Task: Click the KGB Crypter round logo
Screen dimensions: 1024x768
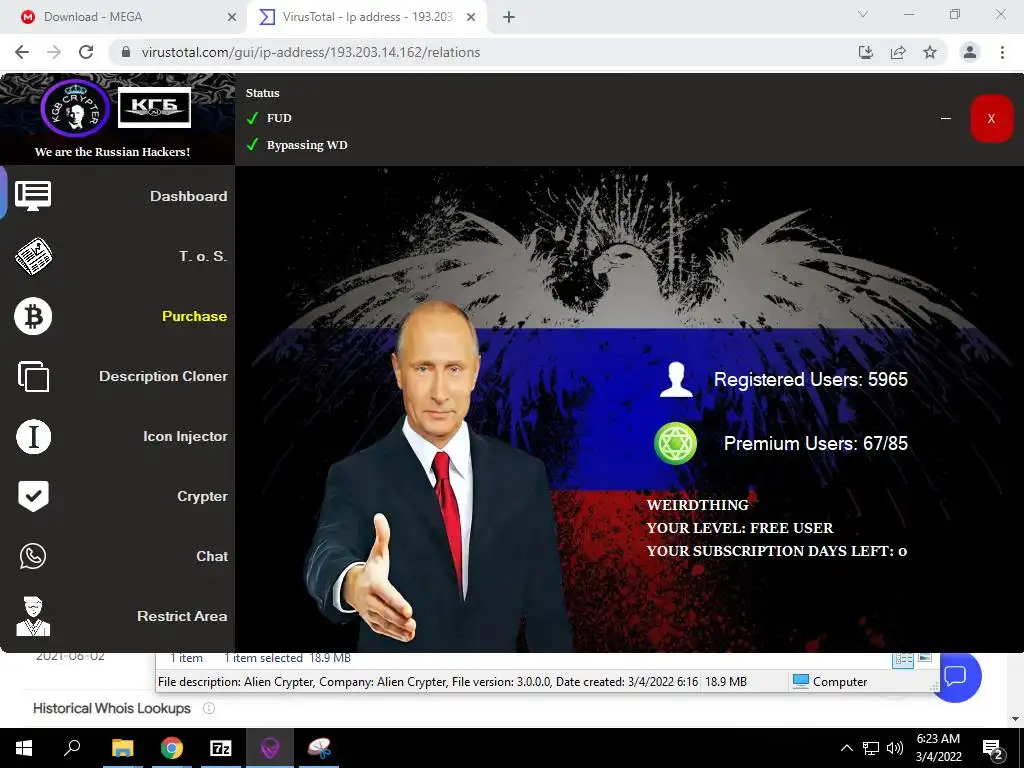Action: coord(75,108)
